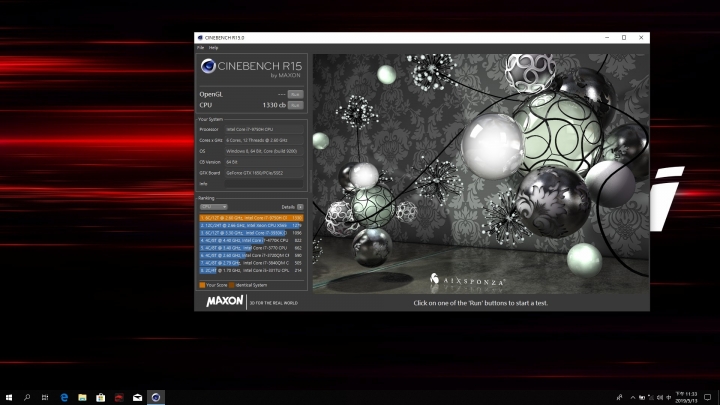Open the File menu
Viewport: 720px width, 405px height.
[x=200, y=48]
